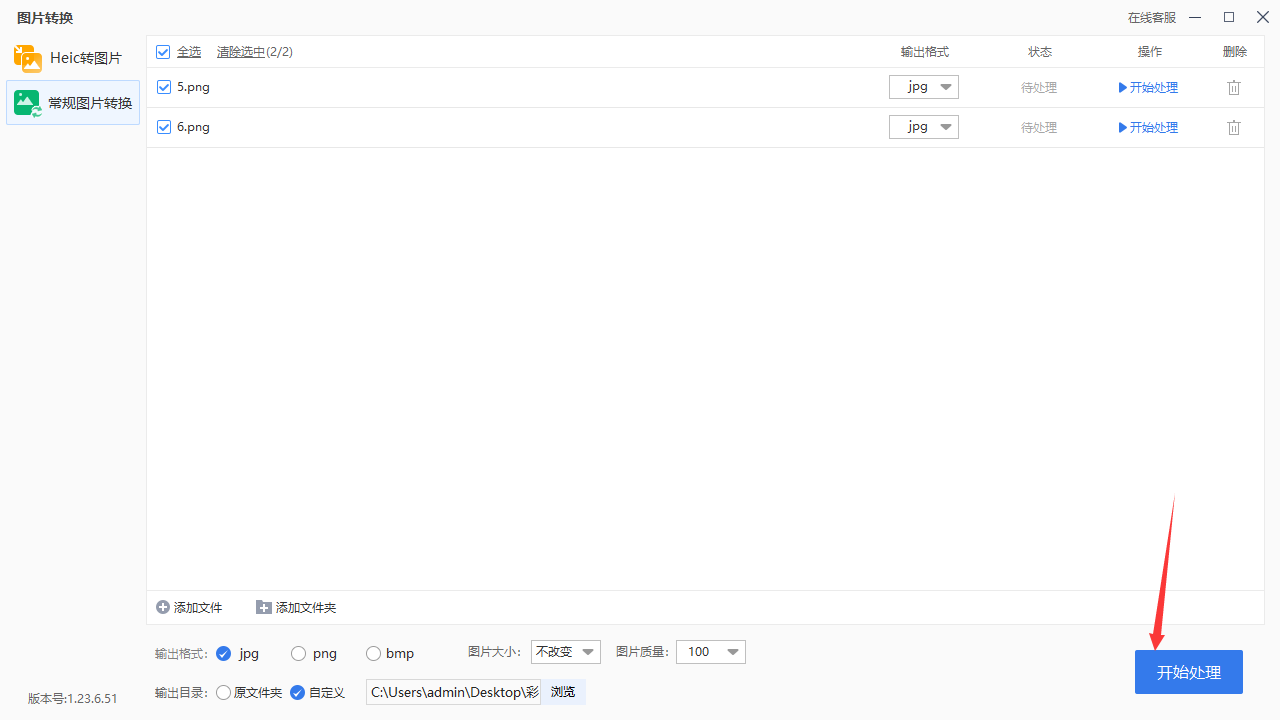Open 图片质量 dropdown showing 100
Screen dimensions: 1280x720
pos(711,652)
